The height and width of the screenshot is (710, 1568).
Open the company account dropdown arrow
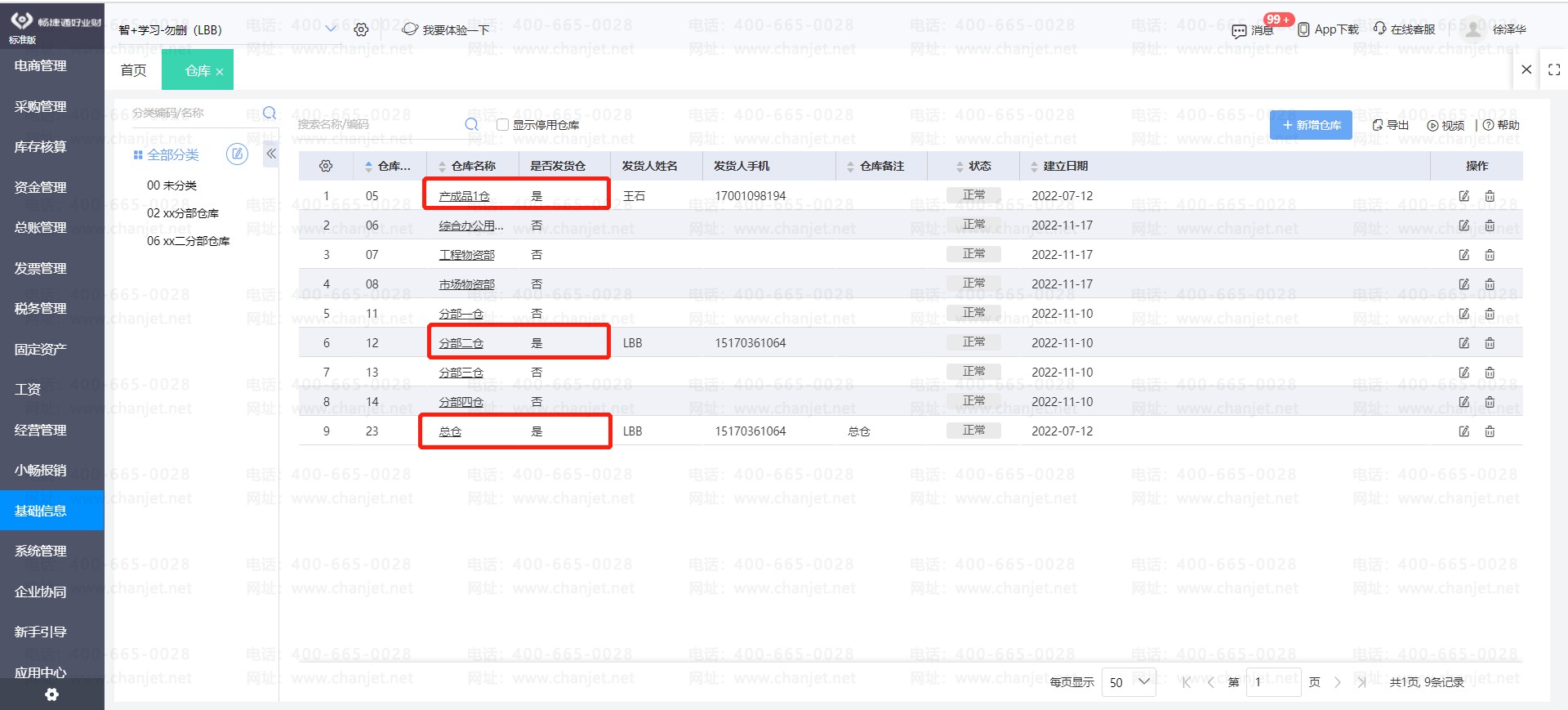pyautogui.click(x=331, y=29)
